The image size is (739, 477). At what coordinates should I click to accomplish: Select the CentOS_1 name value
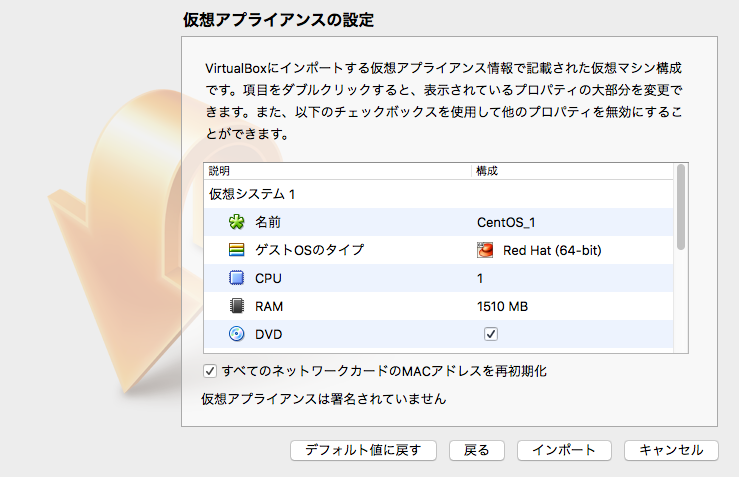click(506, 222)
